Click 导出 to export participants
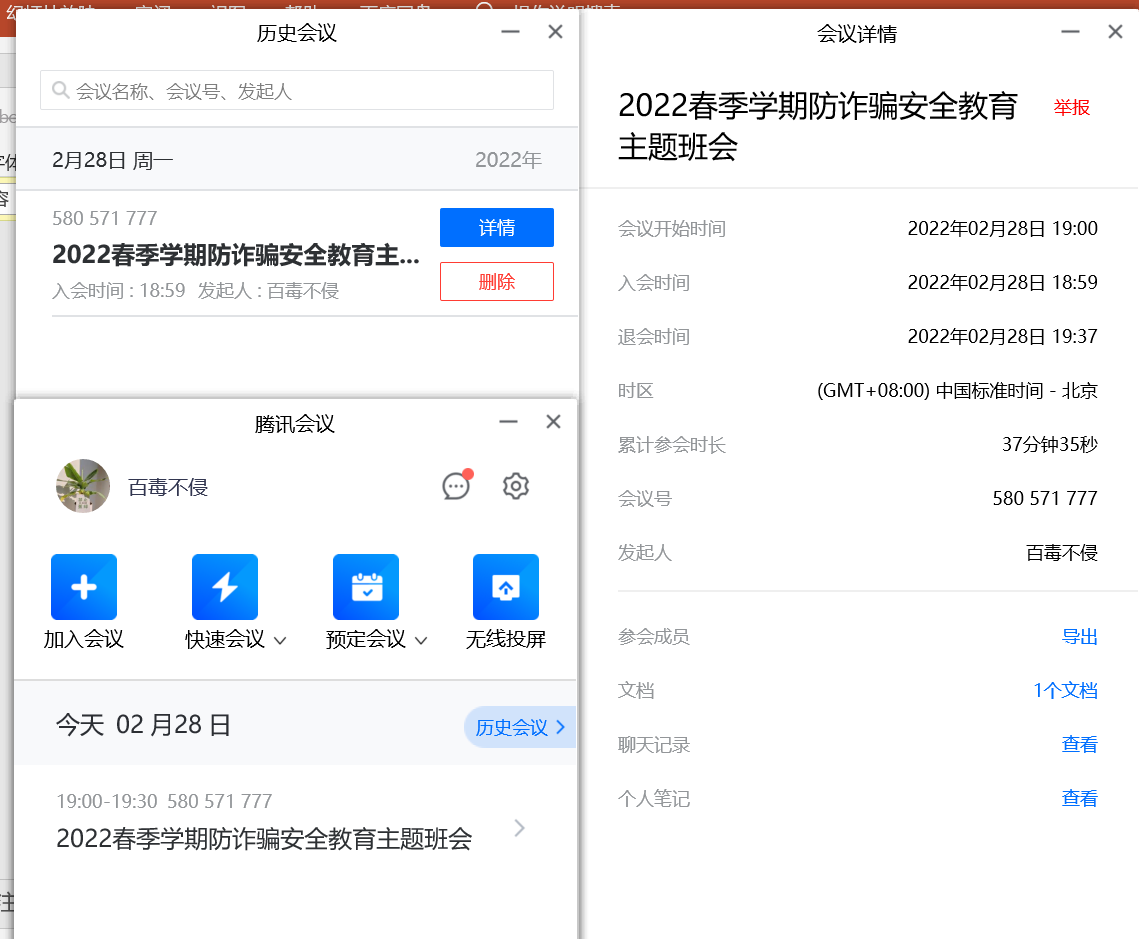The width and height of the screenshot is (1139, 939). [1079, 637]
